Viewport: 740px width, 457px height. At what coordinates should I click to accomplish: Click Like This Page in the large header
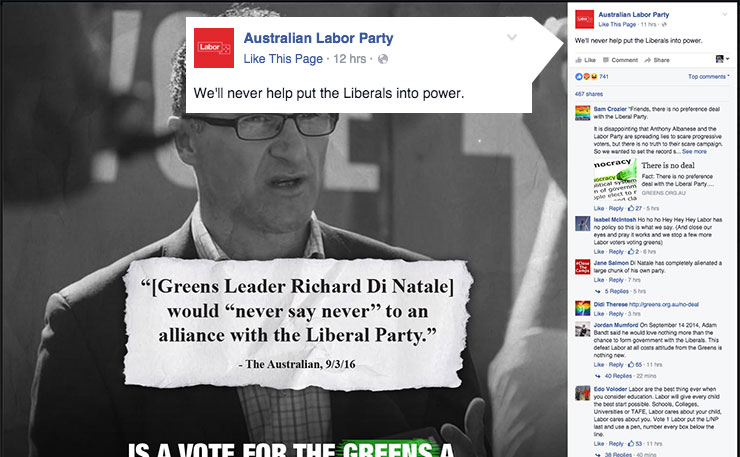click(x=283, y=59)
